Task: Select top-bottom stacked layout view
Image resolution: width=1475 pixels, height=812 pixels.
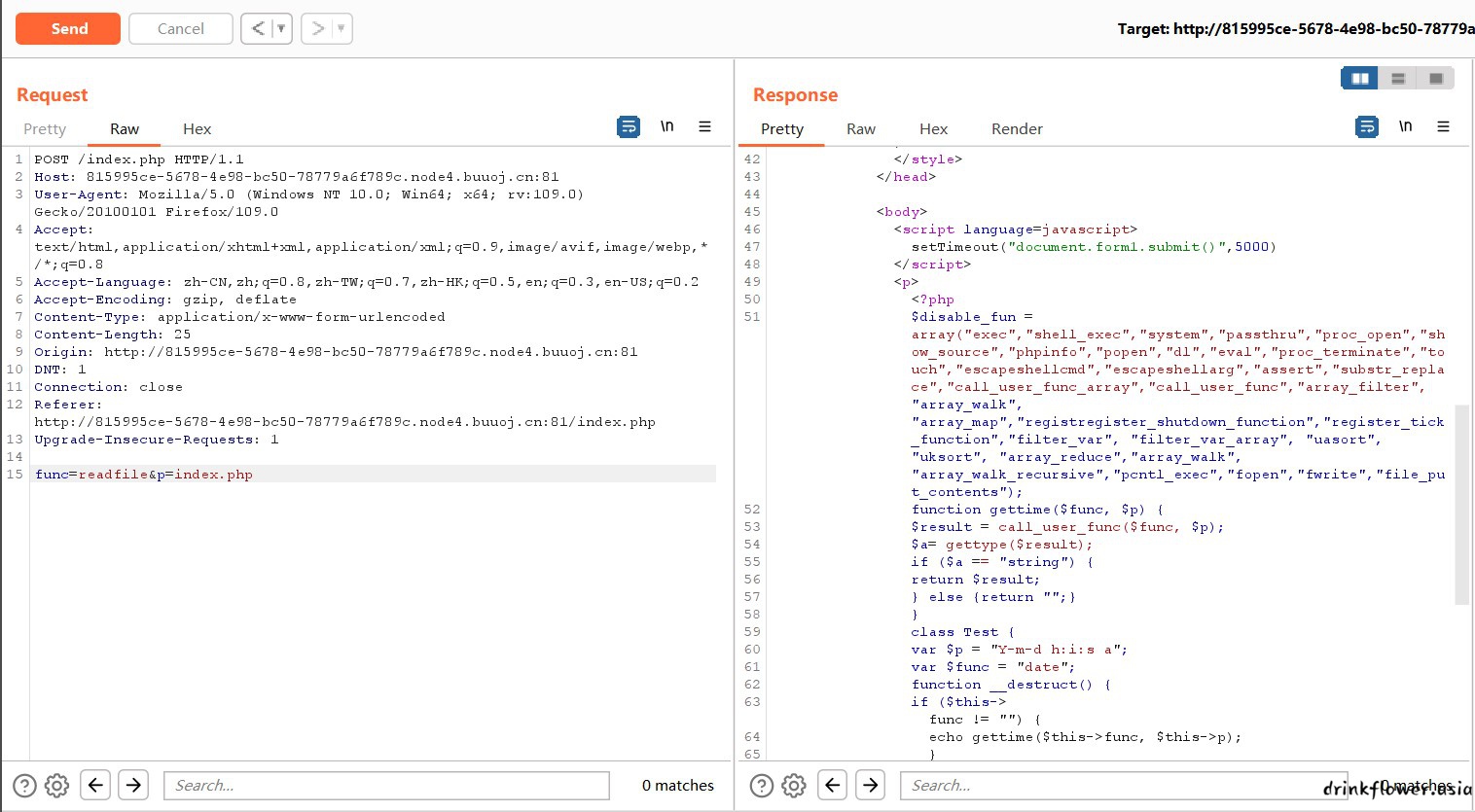Action: 1398,78
